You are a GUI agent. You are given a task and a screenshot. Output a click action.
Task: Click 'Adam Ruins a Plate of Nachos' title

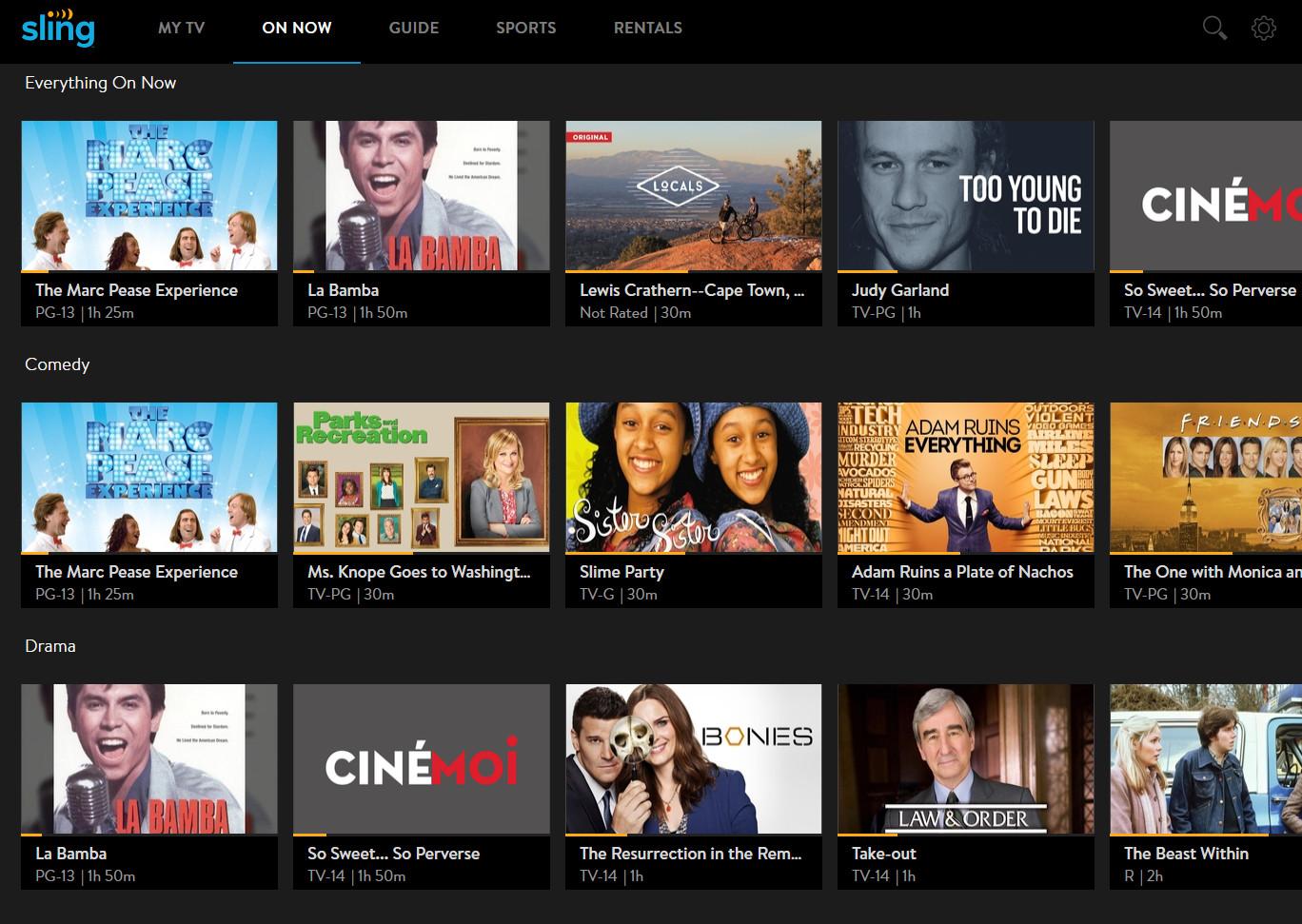pyautogui.click(x=962, y=572)
